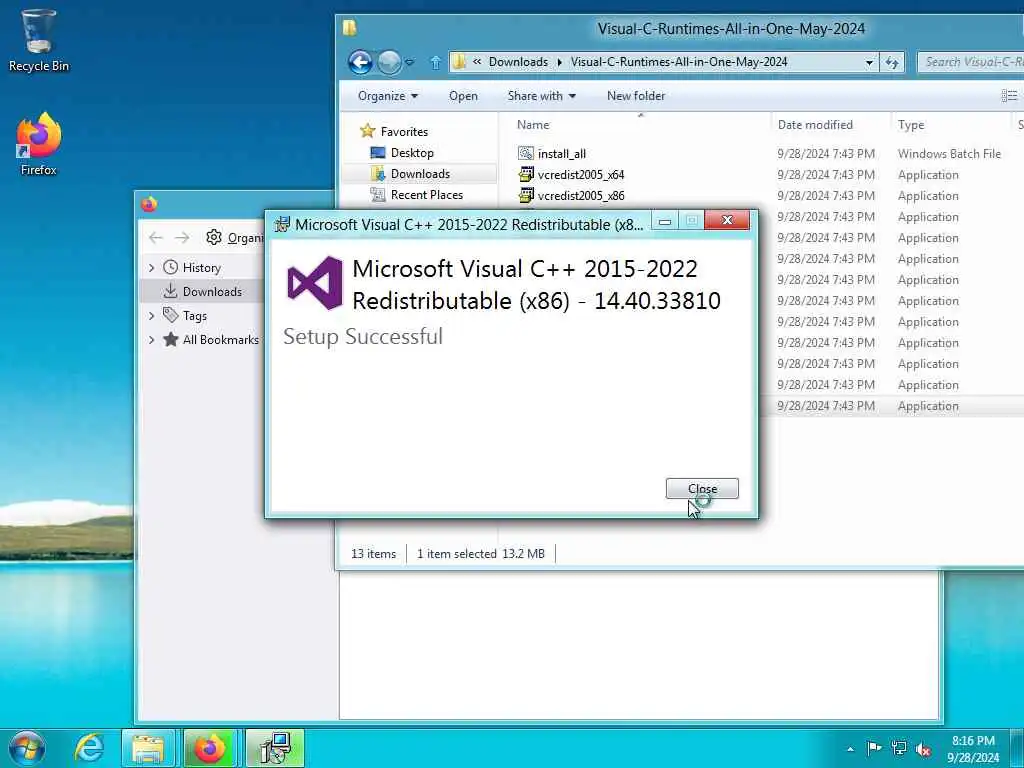The height and width of the screenshot is (768, 1024).
Task: Select Favorites in the navigation pane
Action: [404, 131]
